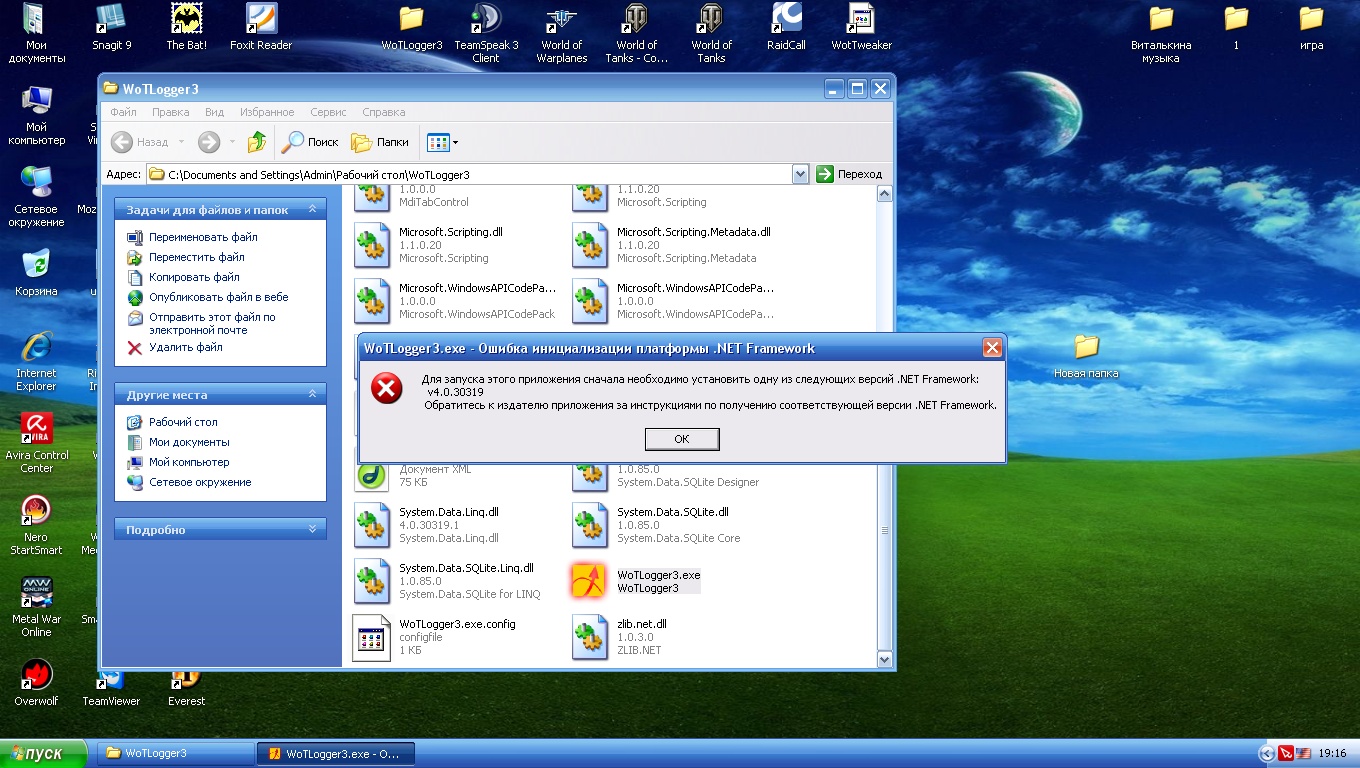Go to Мои документы in Другие места
Image resolution: width=1360 pixels, height=768 pixels.
point(189,442)
